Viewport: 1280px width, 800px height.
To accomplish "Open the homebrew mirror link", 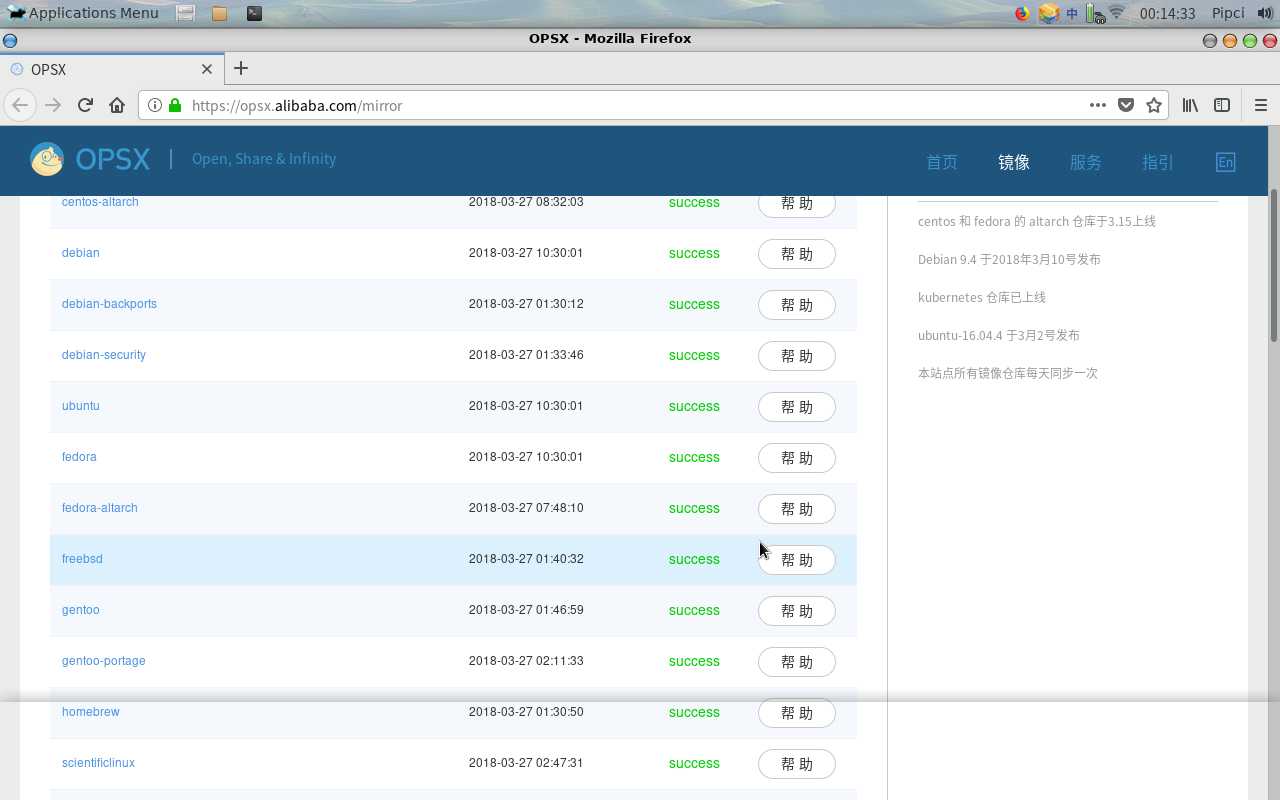I will (90, 712).
